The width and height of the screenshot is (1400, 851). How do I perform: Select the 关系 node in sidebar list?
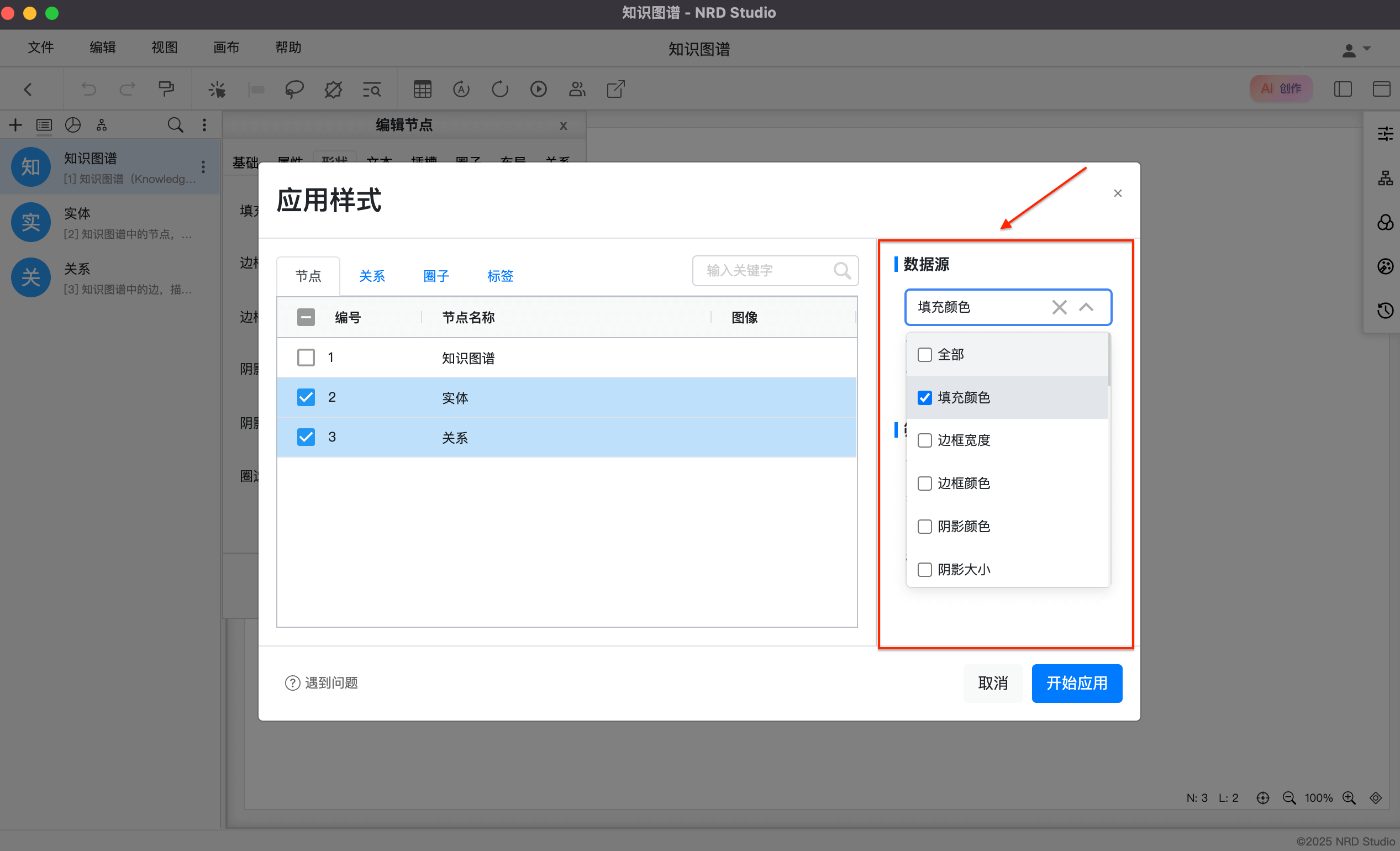click(109, 278)
